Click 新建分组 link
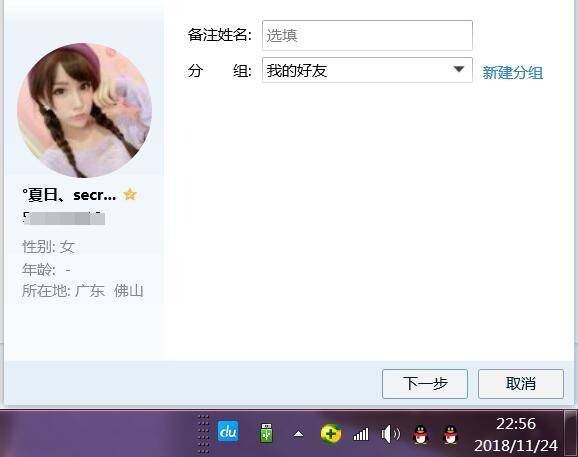This screenshot has width=578, height=457. point(512,73)
